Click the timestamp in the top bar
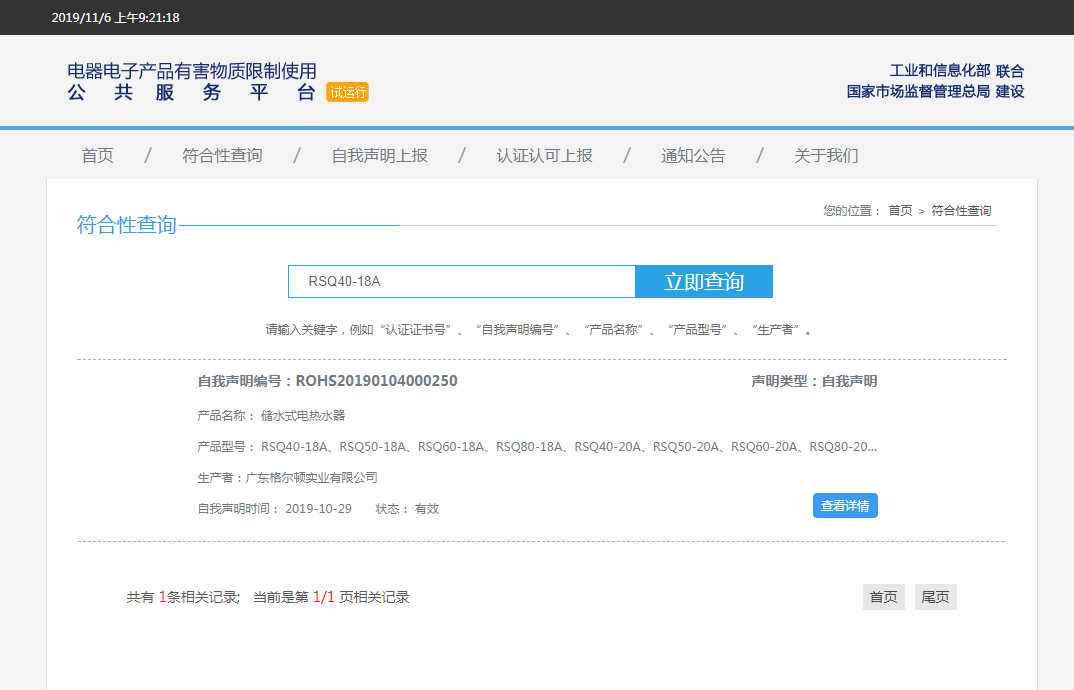Image resolution: width=1074 pixels, height=690 pixels. pos(116,18)
